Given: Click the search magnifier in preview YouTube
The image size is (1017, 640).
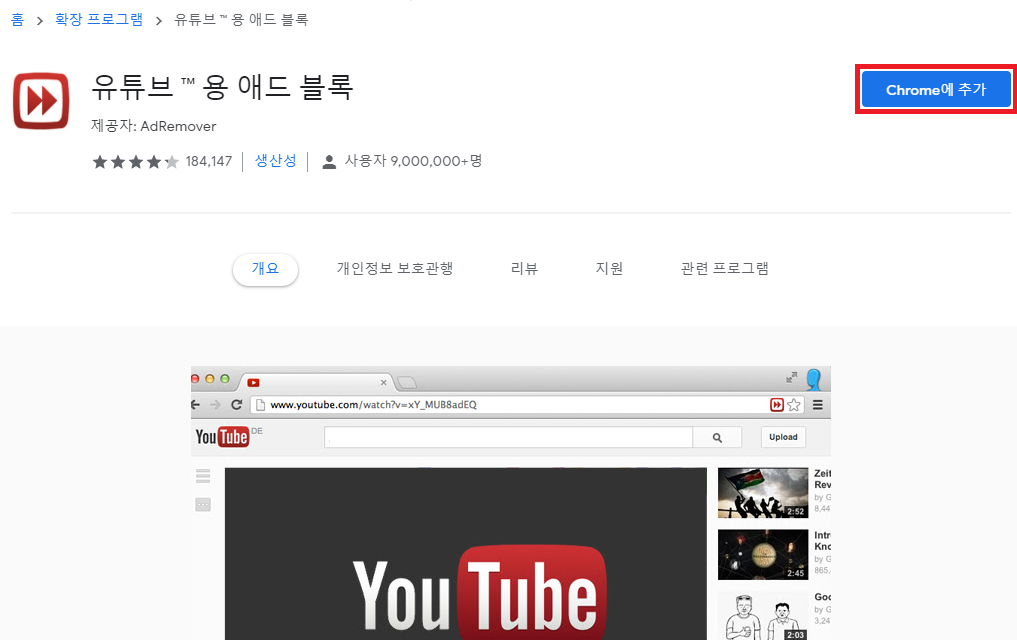Looking at the screenshot, I should [x=717, y=438].
